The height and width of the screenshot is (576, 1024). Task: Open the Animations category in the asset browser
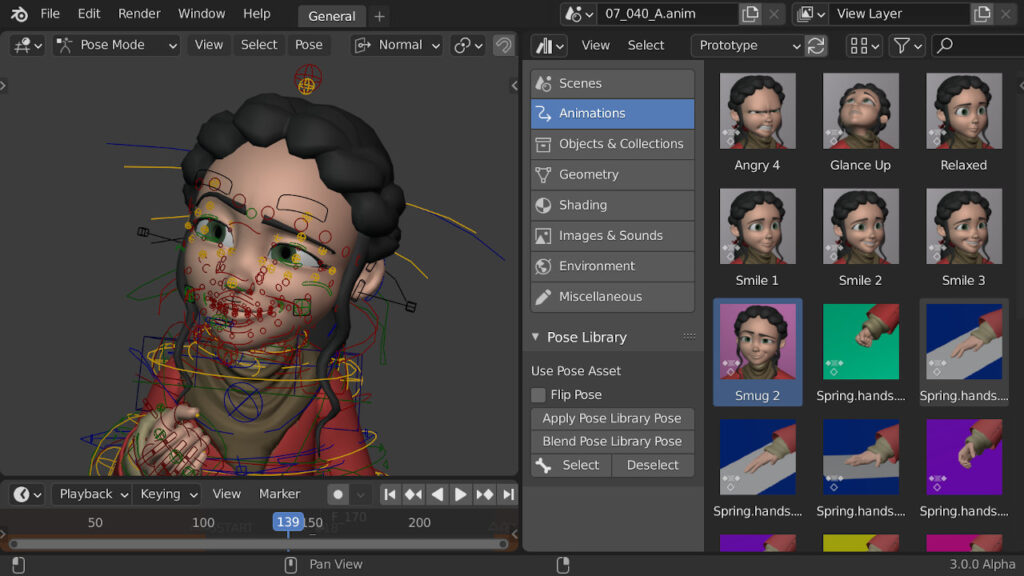tap(611, 113)
